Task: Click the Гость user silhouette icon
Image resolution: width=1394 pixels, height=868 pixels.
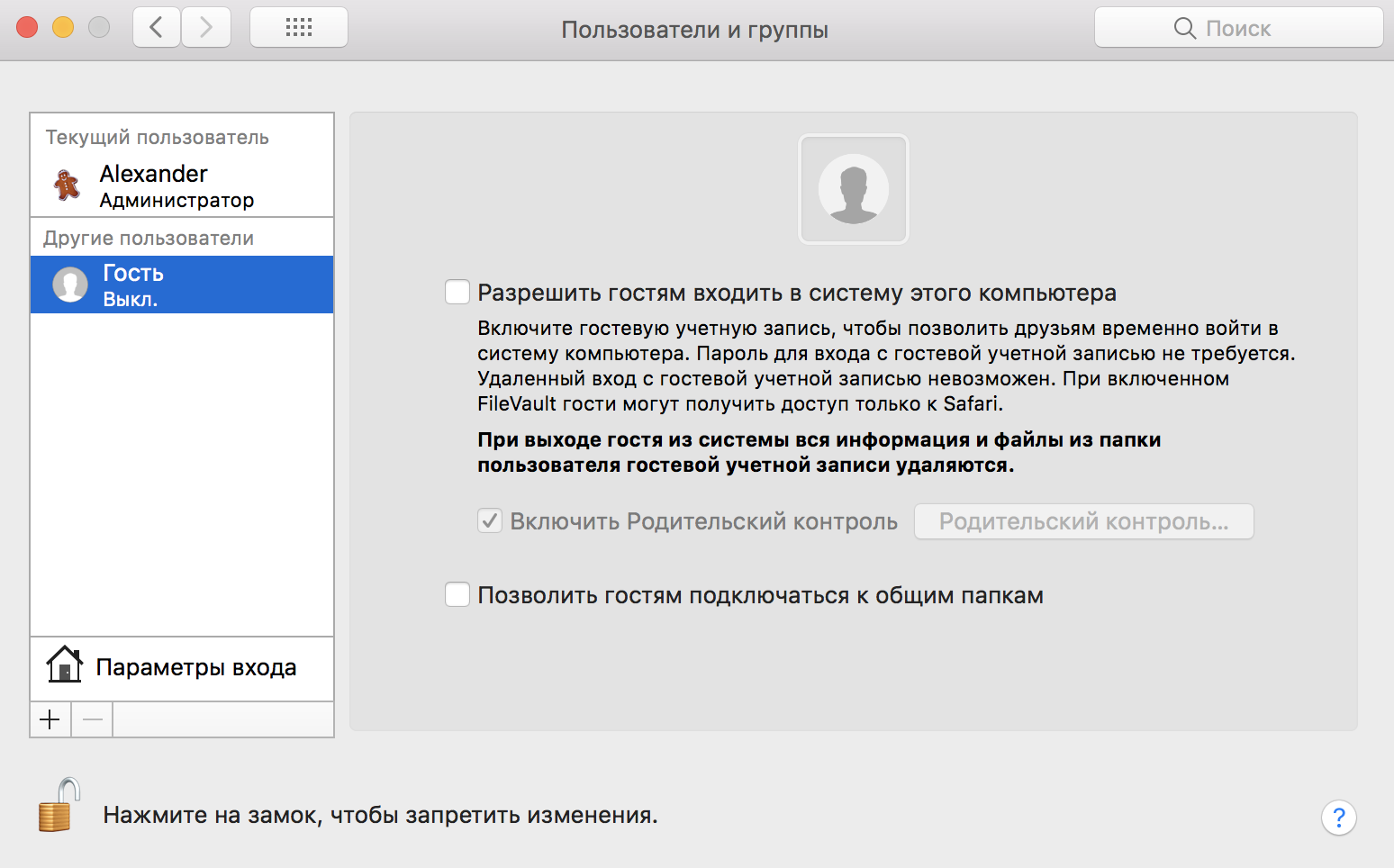Action: click(70, 285)
